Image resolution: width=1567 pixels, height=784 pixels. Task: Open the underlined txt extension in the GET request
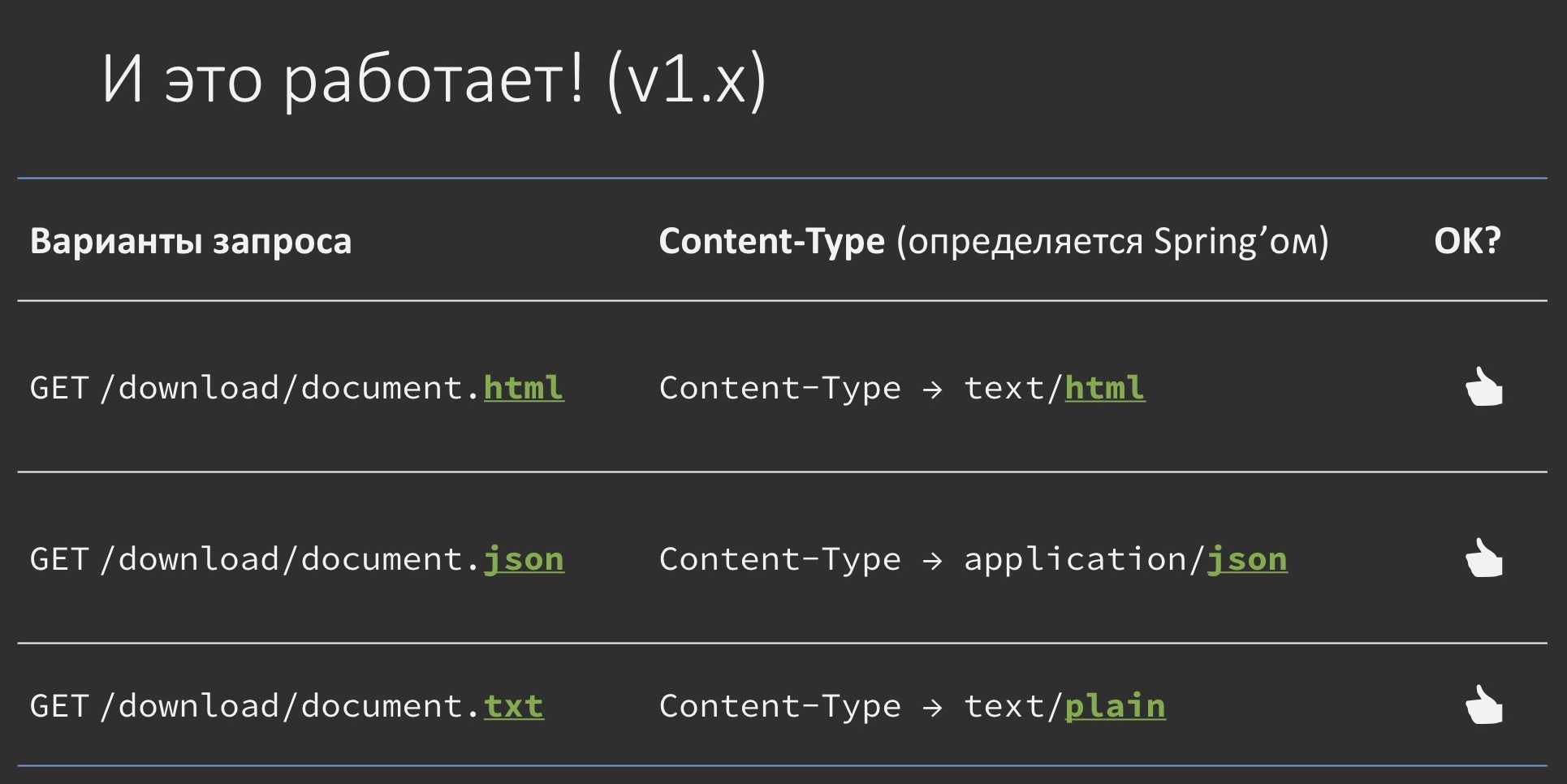click(x=514, y=706)
